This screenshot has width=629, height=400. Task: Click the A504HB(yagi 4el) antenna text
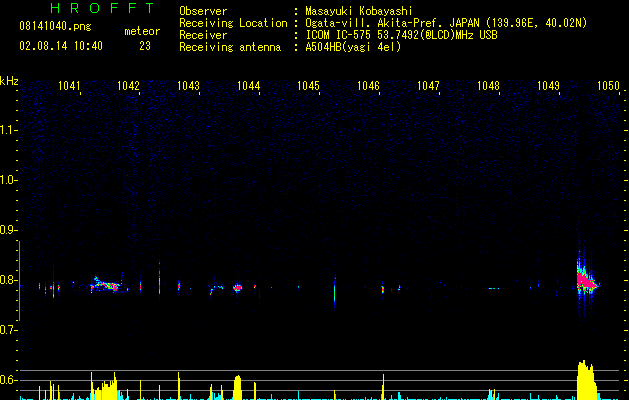[x=353, y=47]
